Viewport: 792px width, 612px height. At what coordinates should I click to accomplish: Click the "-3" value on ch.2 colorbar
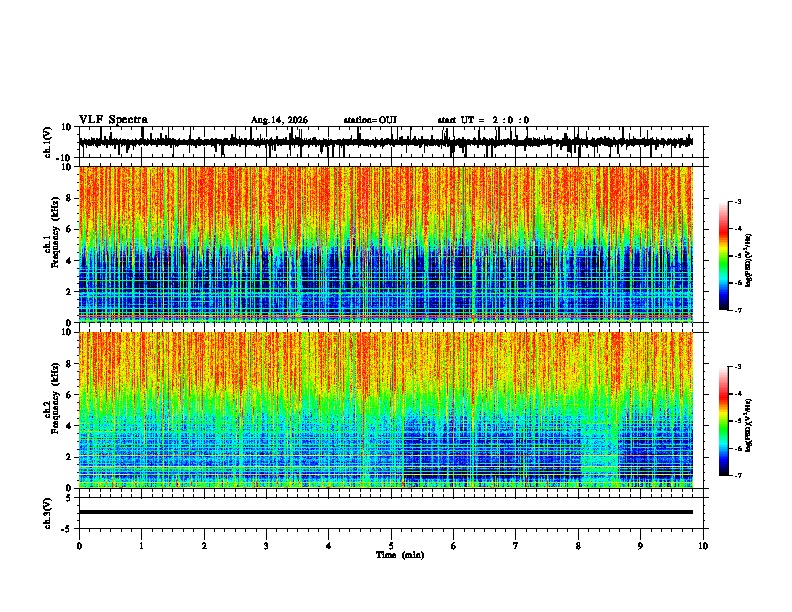(x=738, y=367)
